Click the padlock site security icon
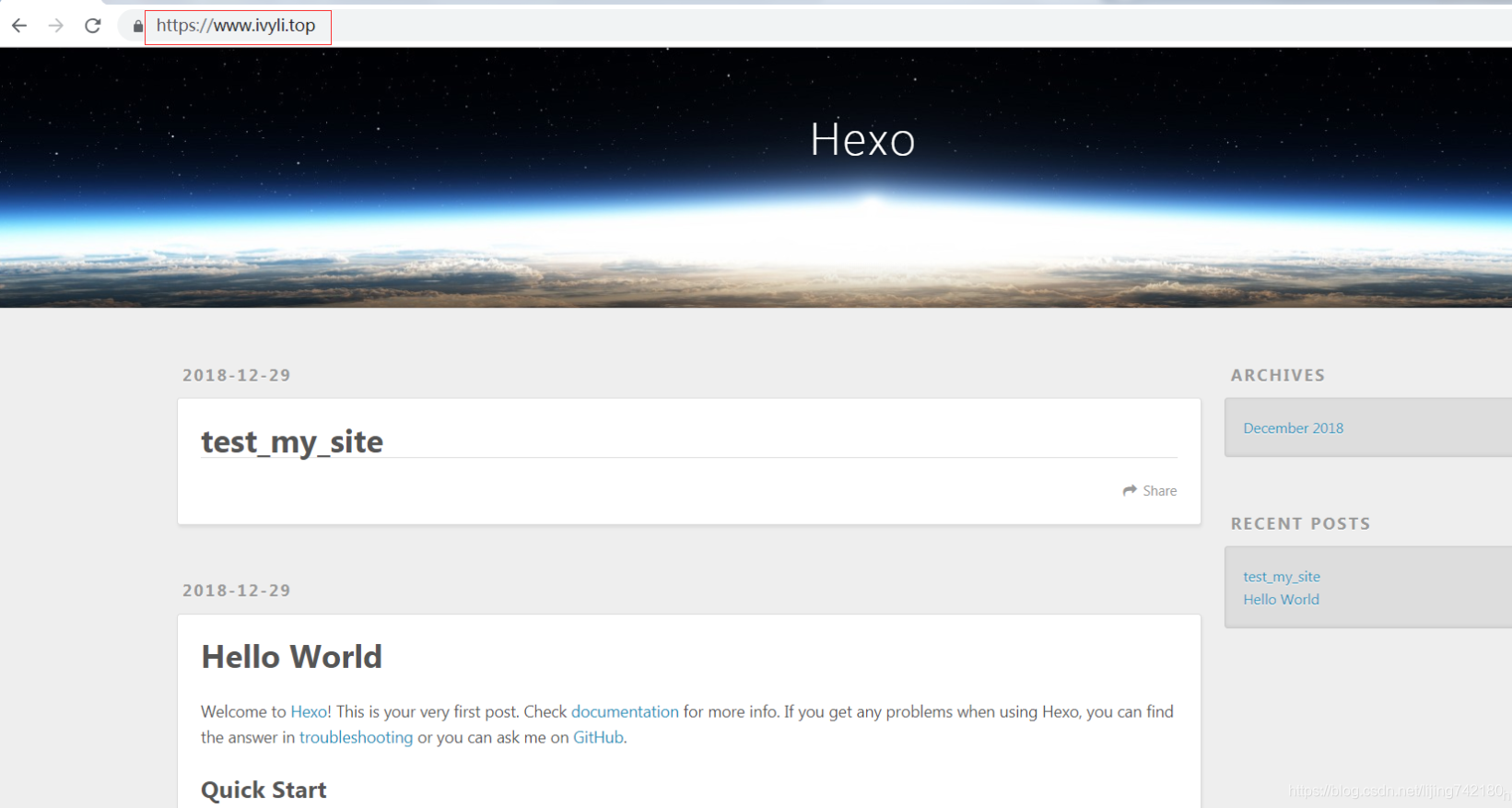Screen dimensions: 1512x808 click(x=138, y=26)
